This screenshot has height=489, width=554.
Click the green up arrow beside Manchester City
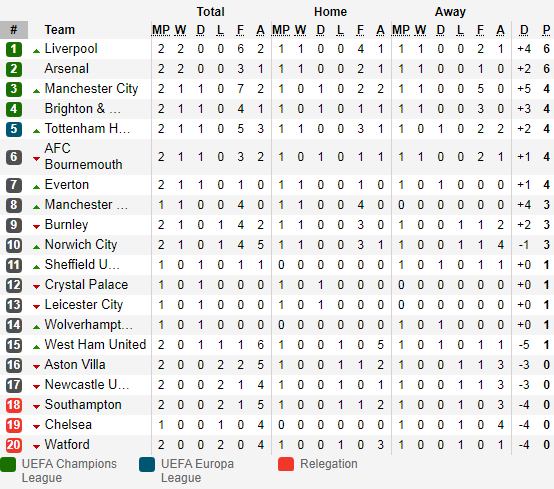pyautogui.click(x=36, y=91)
